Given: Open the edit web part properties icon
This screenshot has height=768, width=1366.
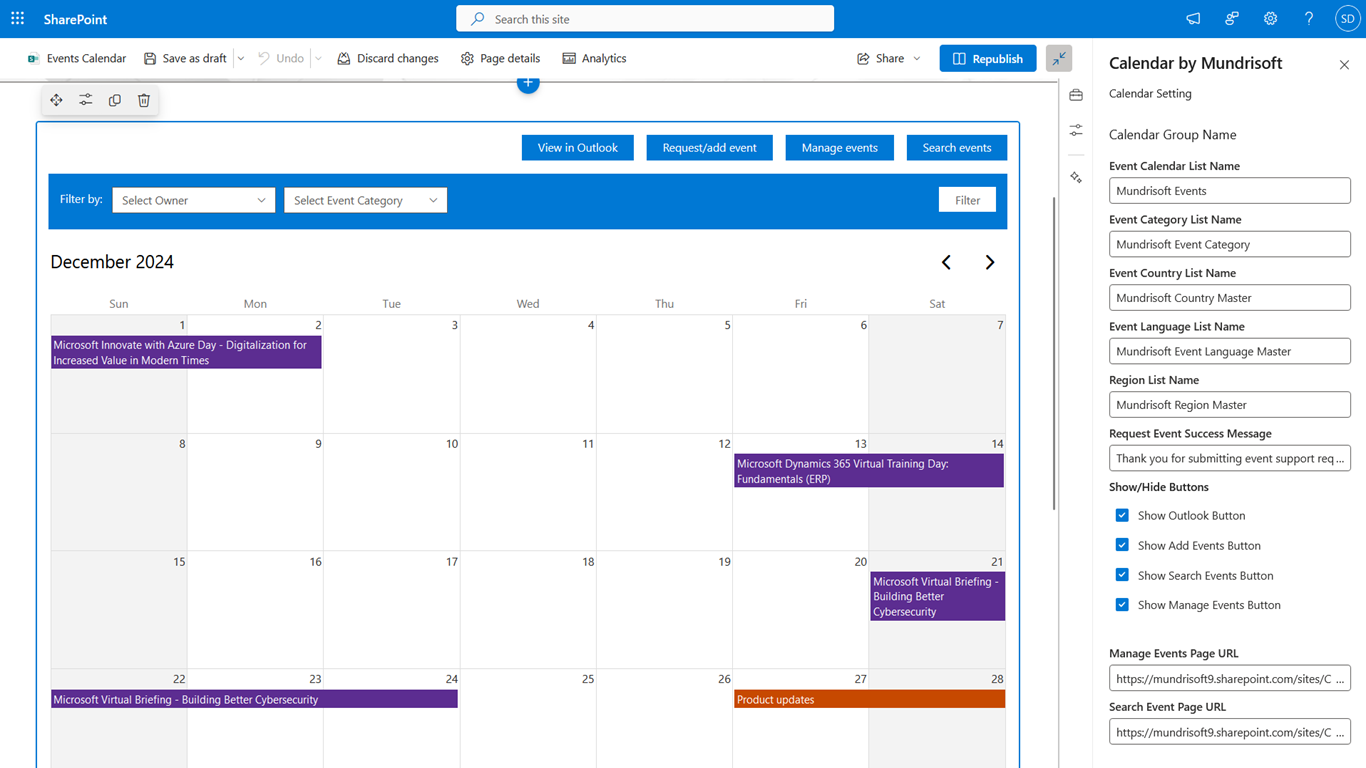Looking at the screenshot, I should click(86, 100).
